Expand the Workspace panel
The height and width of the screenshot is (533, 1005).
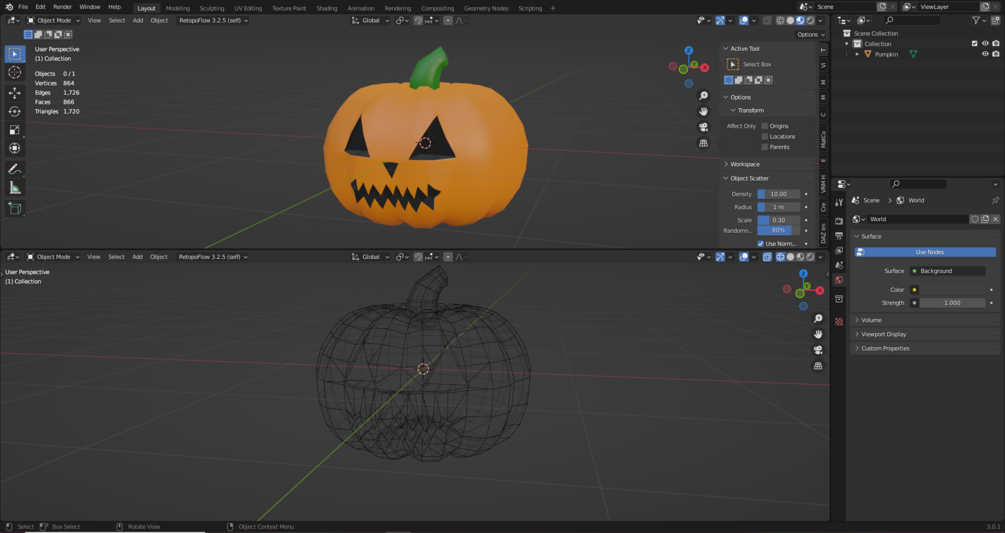pos(745,164)
